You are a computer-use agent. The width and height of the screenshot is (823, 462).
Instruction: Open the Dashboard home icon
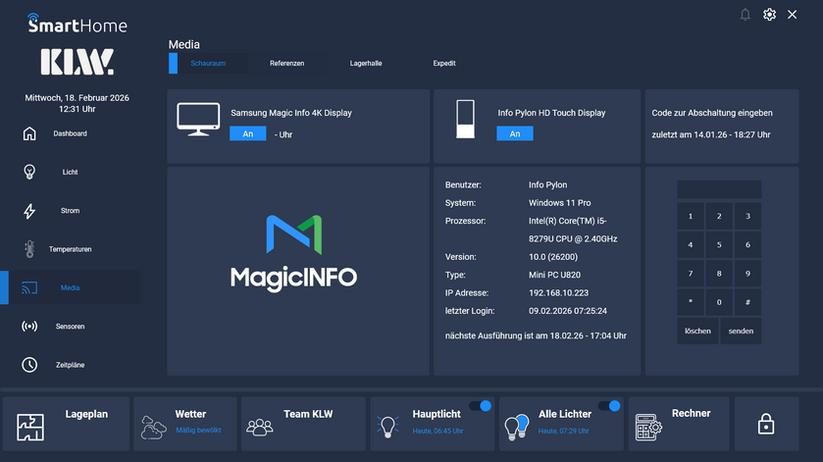[x=29, y=133]
